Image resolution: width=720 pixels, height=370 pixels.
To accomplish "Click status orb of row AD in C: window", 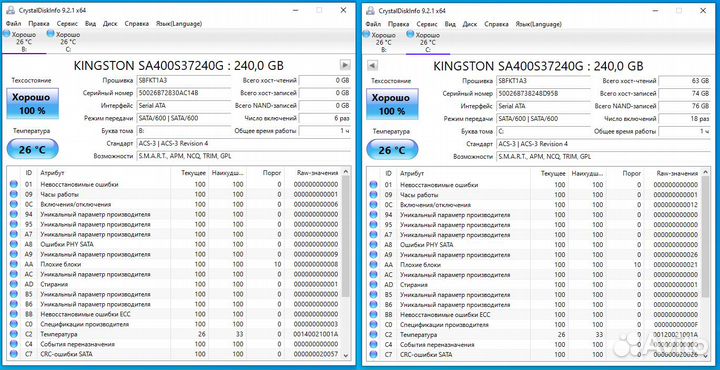I will pyautogui.click(x=373, y=285).
